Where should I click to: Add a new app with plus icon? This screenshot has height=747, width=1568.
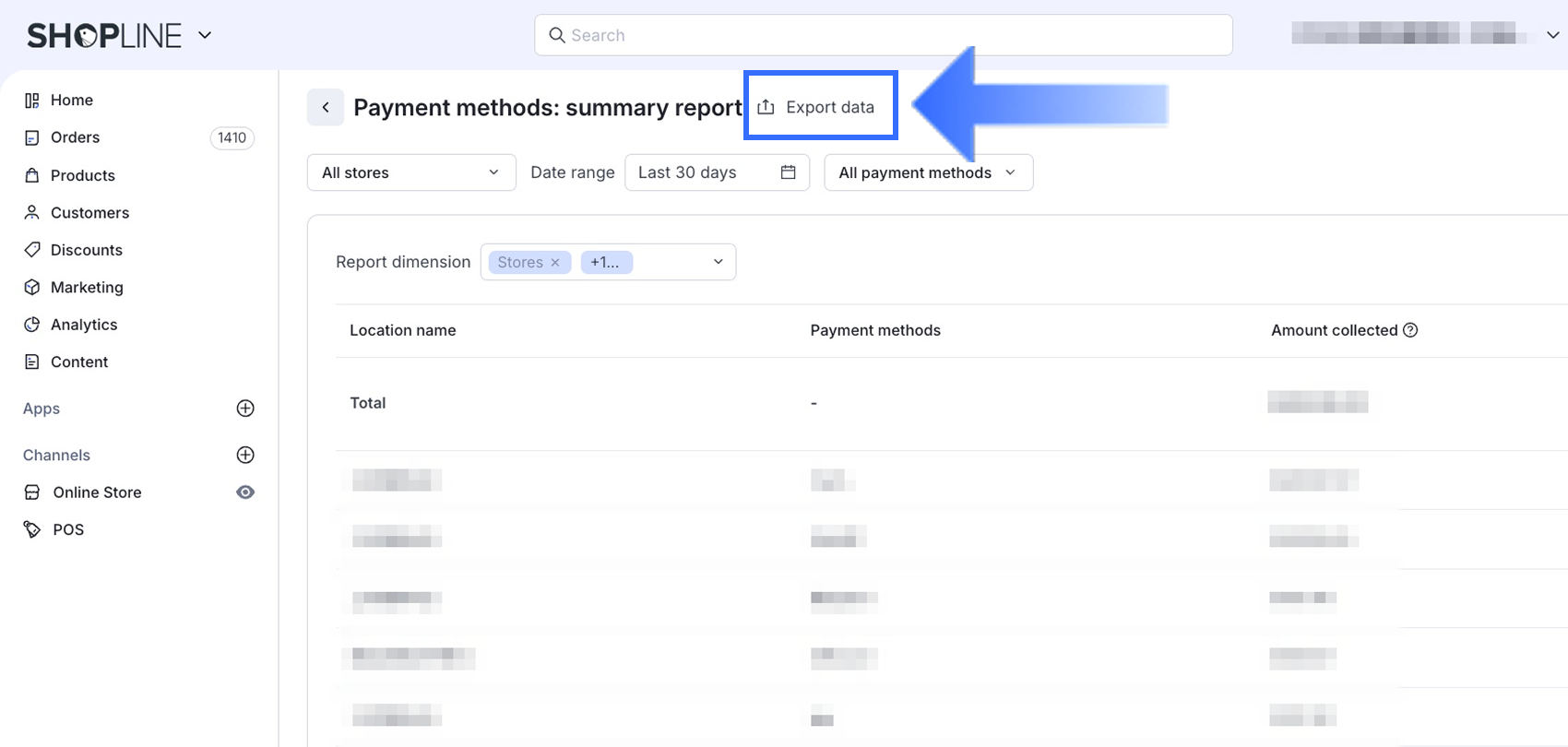tap(245, 409)
